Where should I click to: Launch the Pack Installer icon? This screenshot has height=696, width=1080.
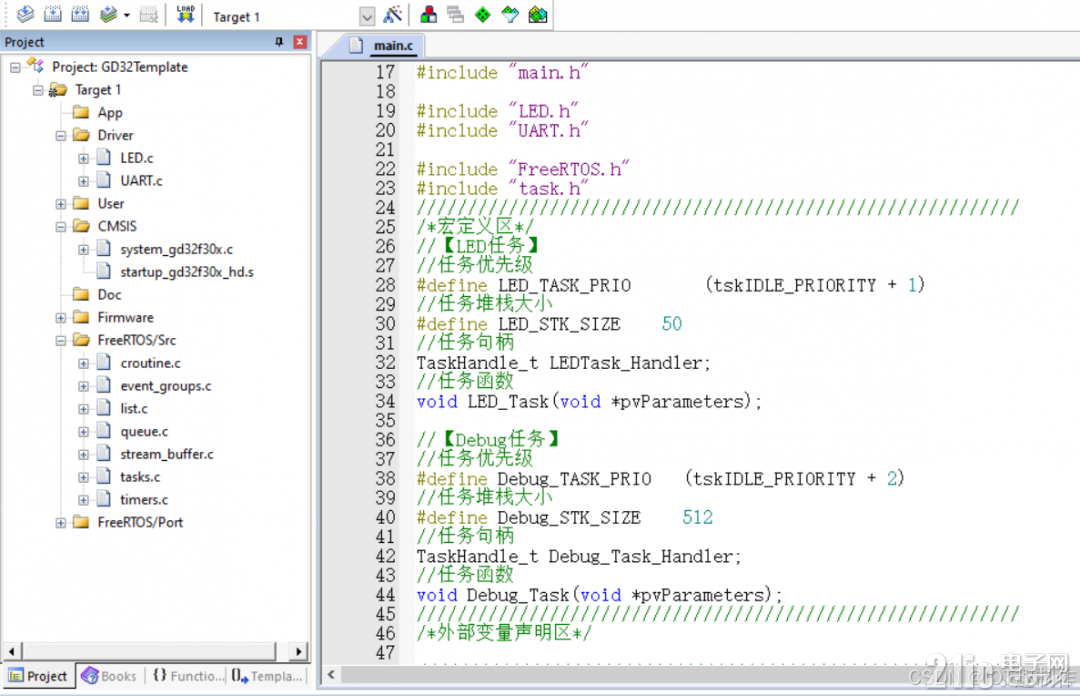[538, 14]
